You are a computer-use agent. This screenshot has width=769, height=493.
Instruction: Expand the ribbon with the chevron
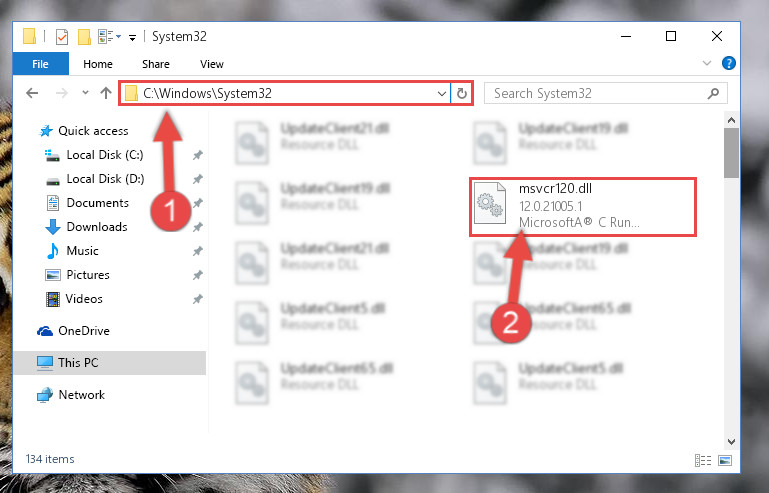pyautogui.click(x=707, y=63)
